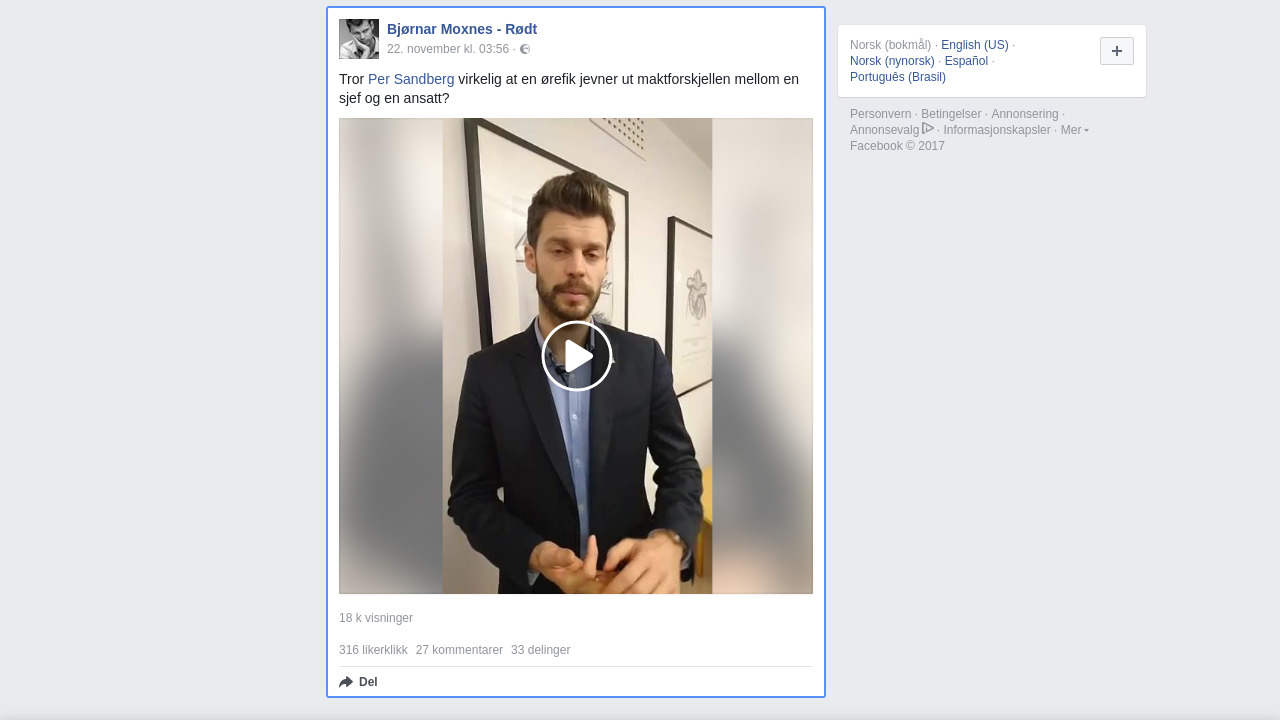Open the post timestamp 22. november kl. 03:56
1280x720 pixels.
tap(448, 49)
